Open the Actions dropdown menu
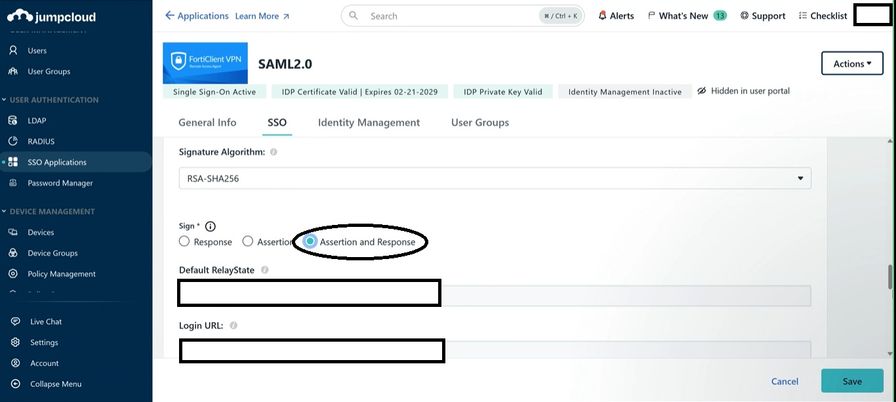896x402 pixels. tap(852, 63)
